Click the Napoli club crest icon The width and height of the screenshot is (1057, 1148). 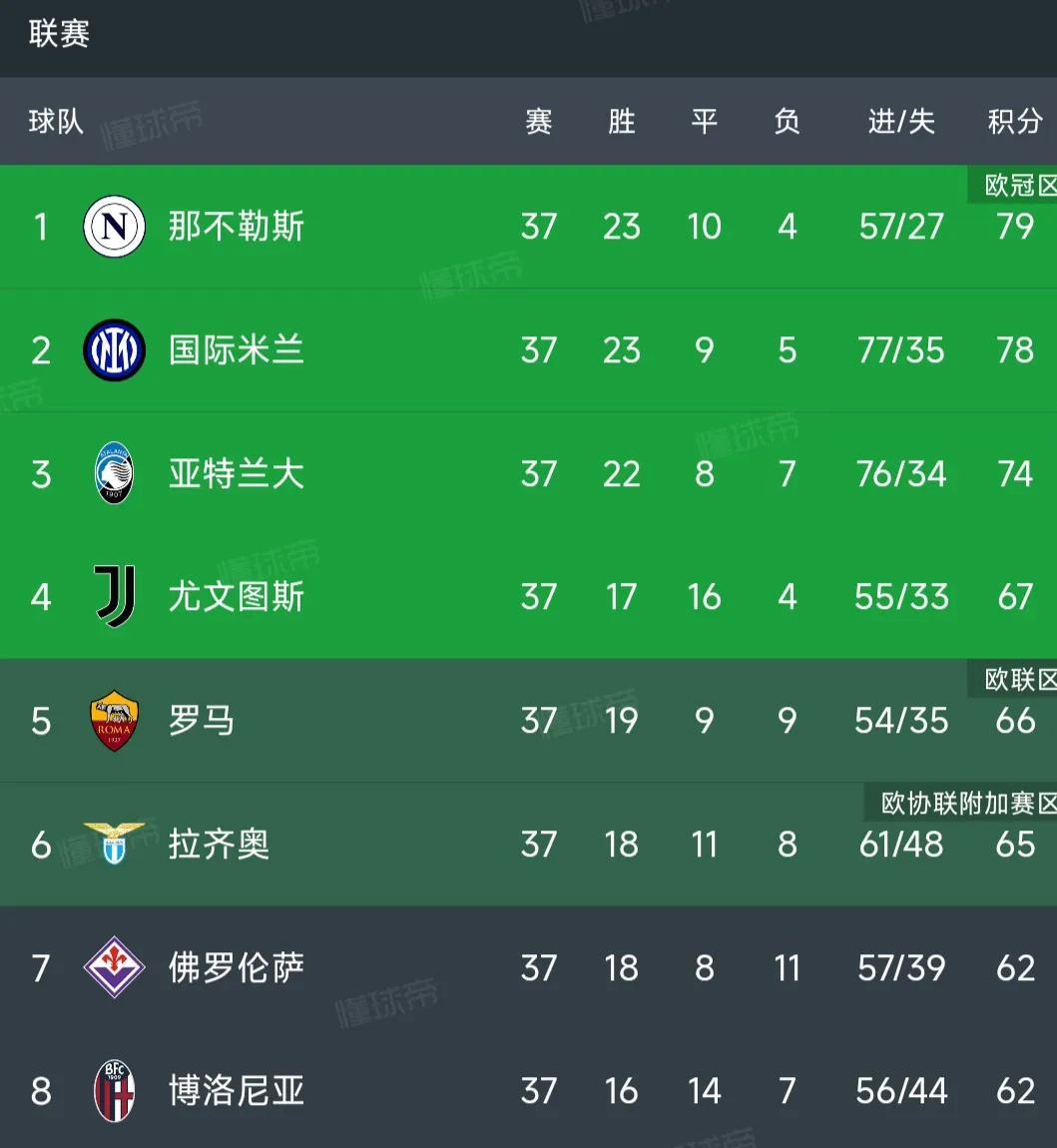pyautogui.click(x=114, y=226)
